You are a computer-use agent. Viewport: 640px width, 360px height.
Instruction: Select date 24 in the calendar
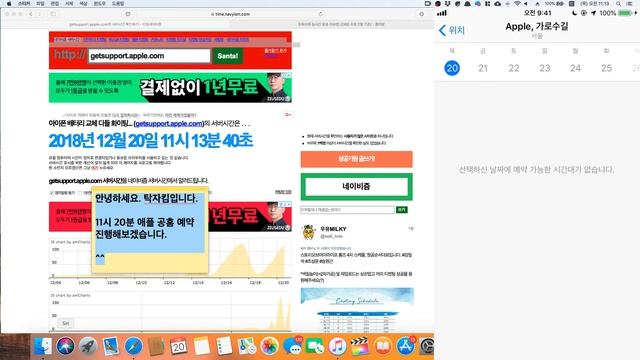tap(576, 68)
